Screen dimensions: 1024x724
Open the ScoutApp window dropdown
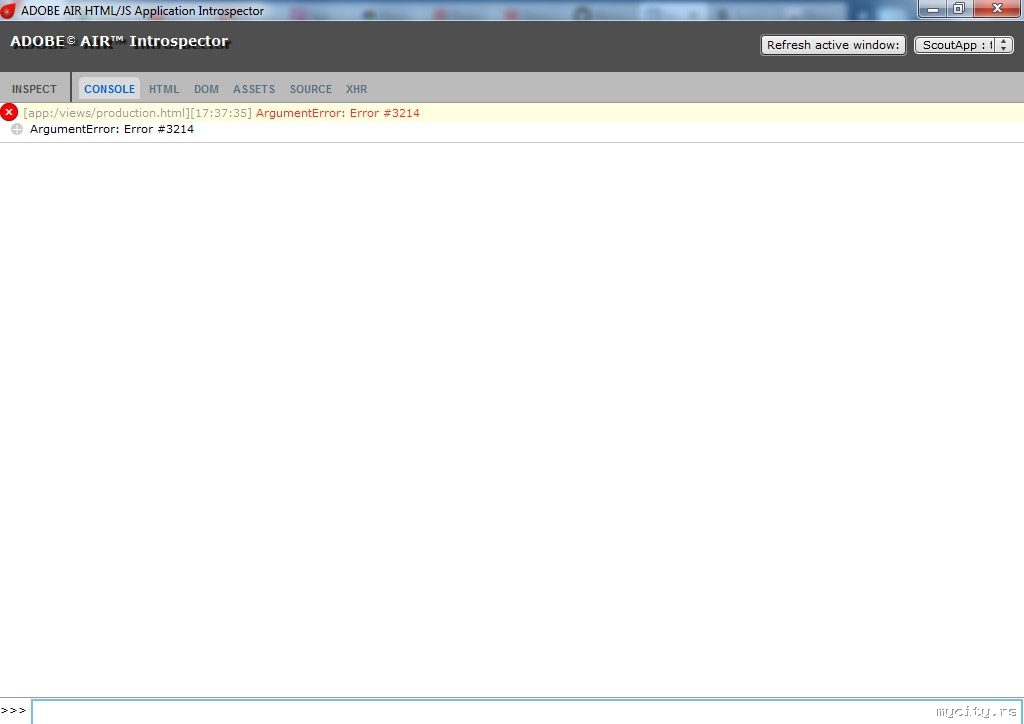[x=964, y=45]
